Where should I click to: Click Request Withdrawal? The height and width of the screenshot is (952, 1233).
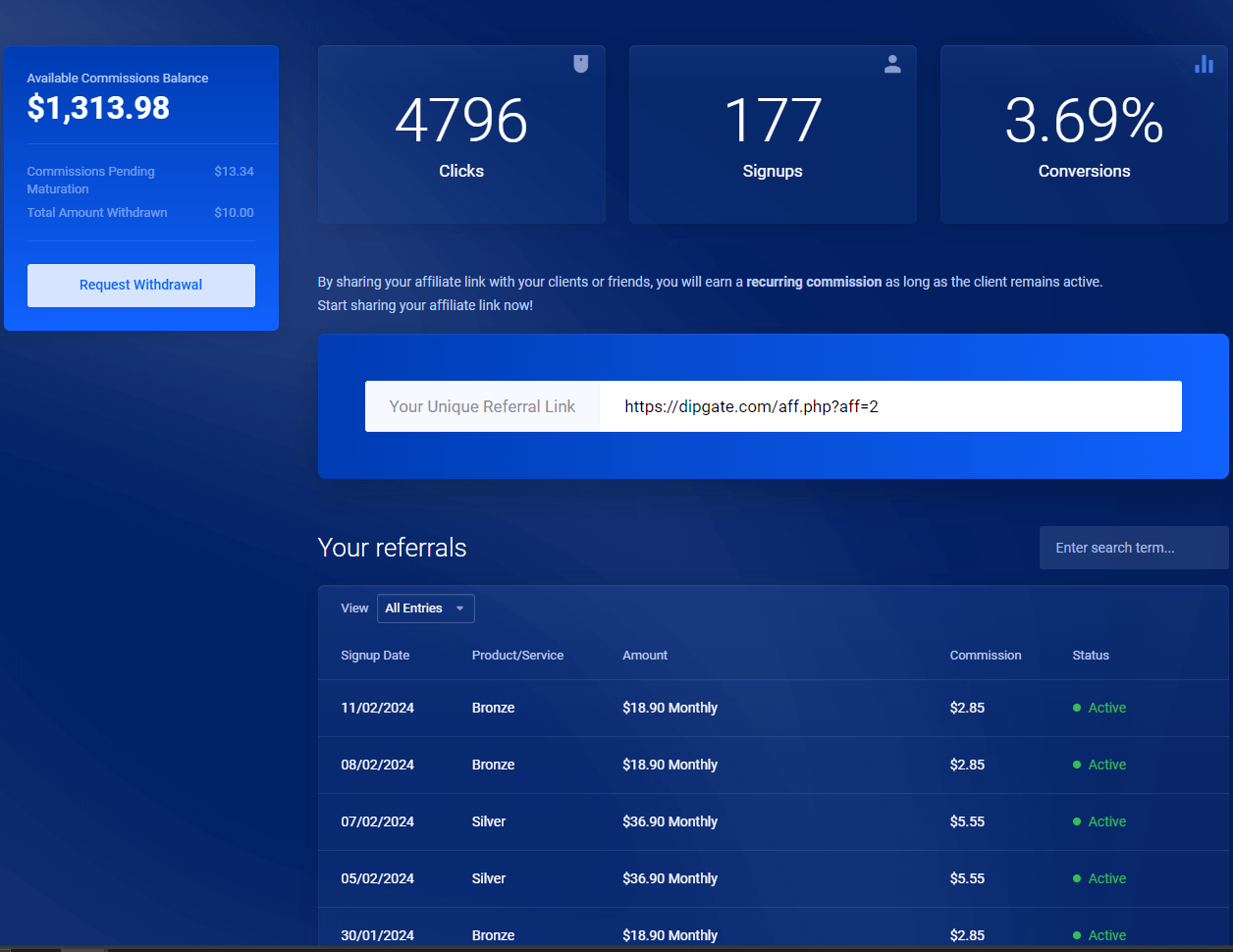(140, 285)
